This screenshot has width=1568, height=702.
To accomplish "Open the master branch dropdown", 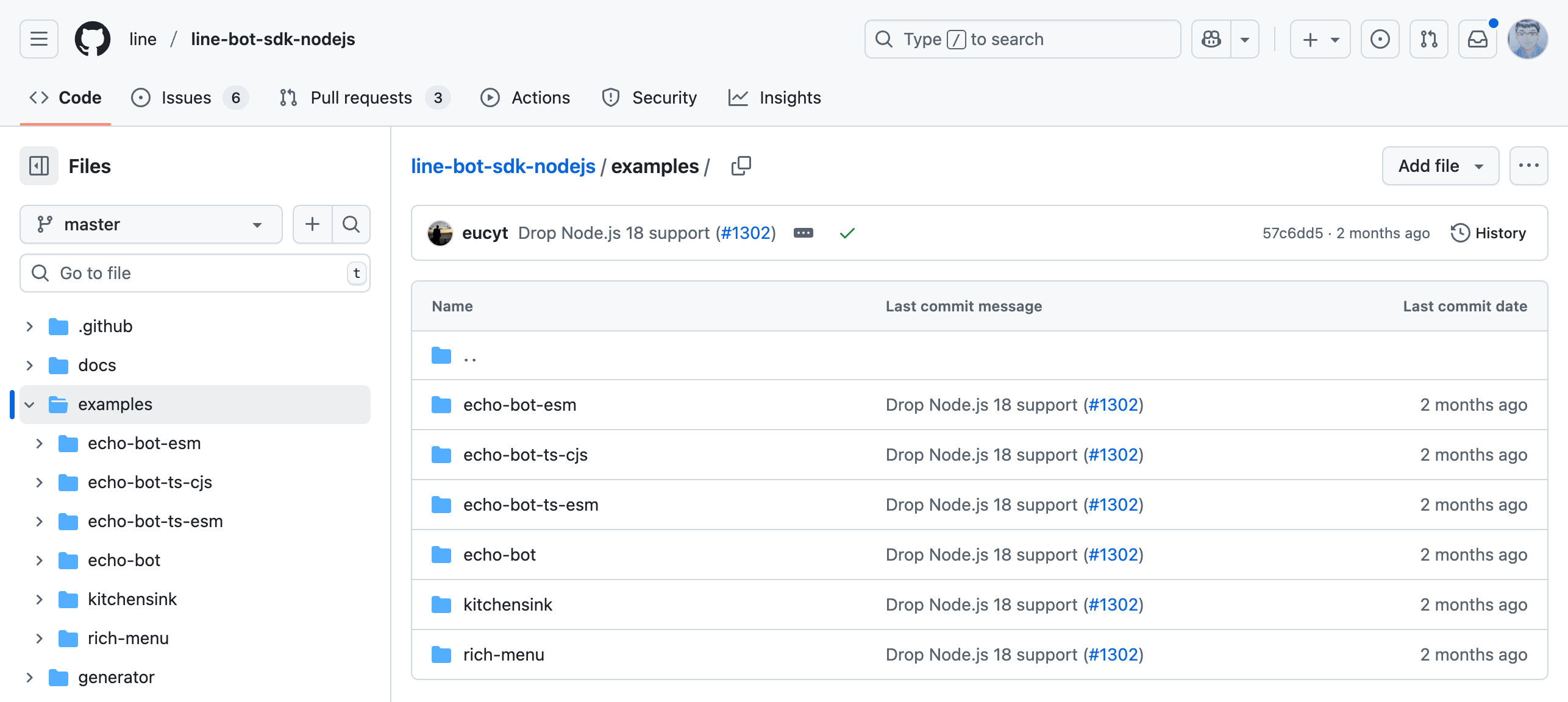I will pyautogui.click(x=151, y=224).
